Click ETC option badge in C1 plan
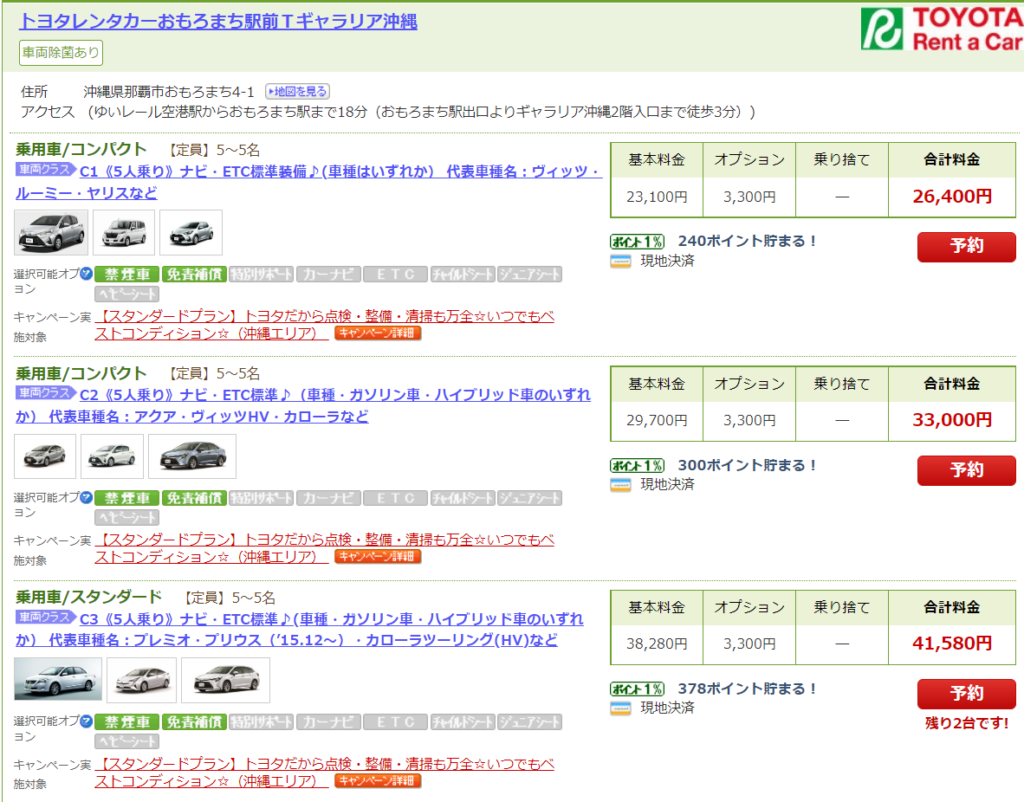1024x802 pixels. point(395,274)
